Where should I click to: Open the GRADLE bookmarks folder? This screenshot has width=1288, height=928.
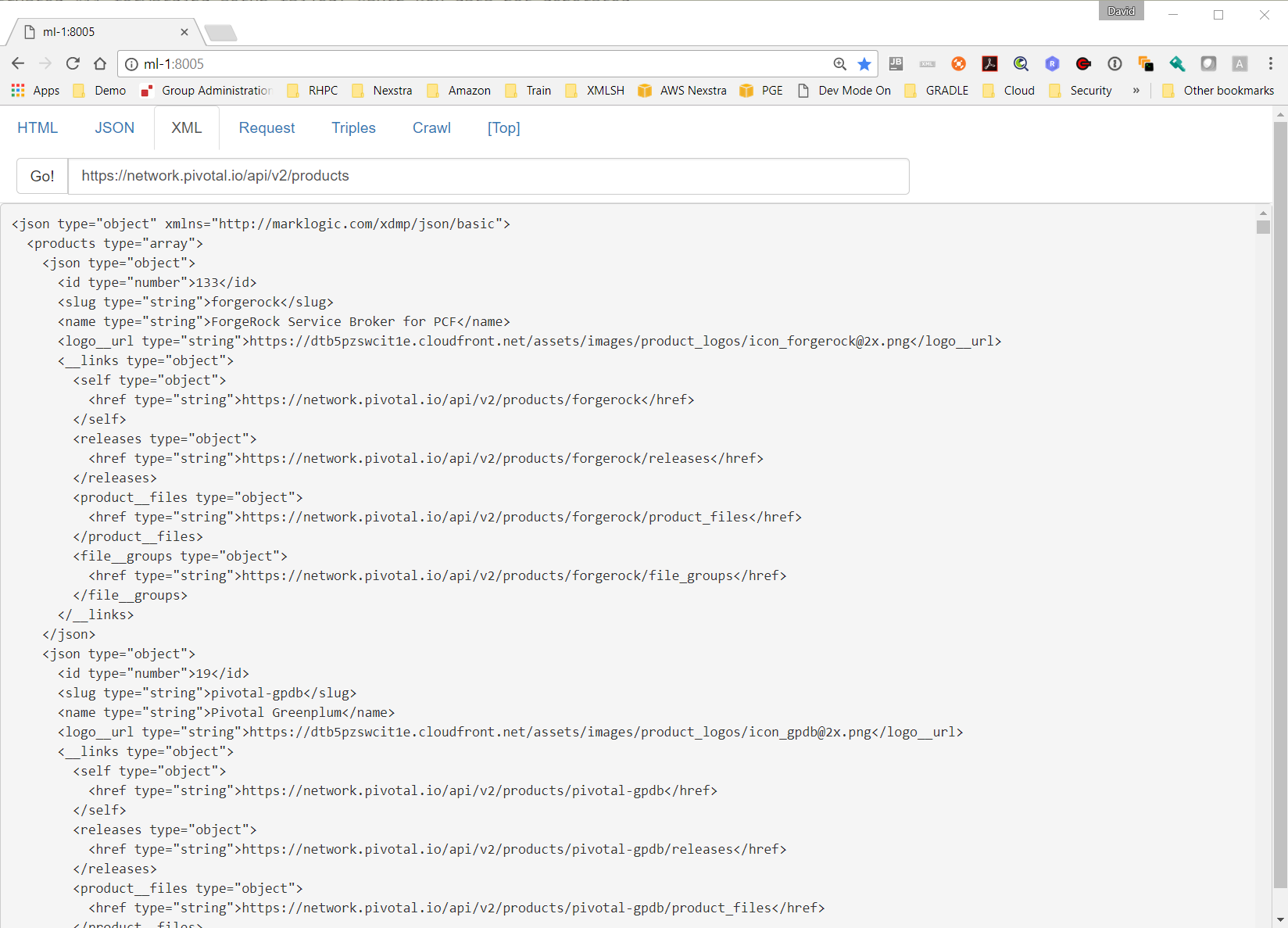point(936,91)
